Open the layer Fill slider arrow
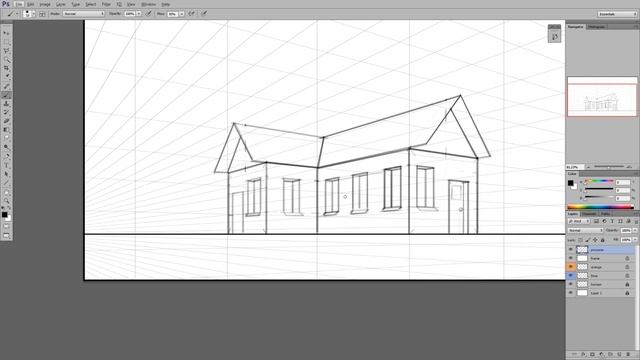Screen dimensions: 640x360 click(635, 240)
